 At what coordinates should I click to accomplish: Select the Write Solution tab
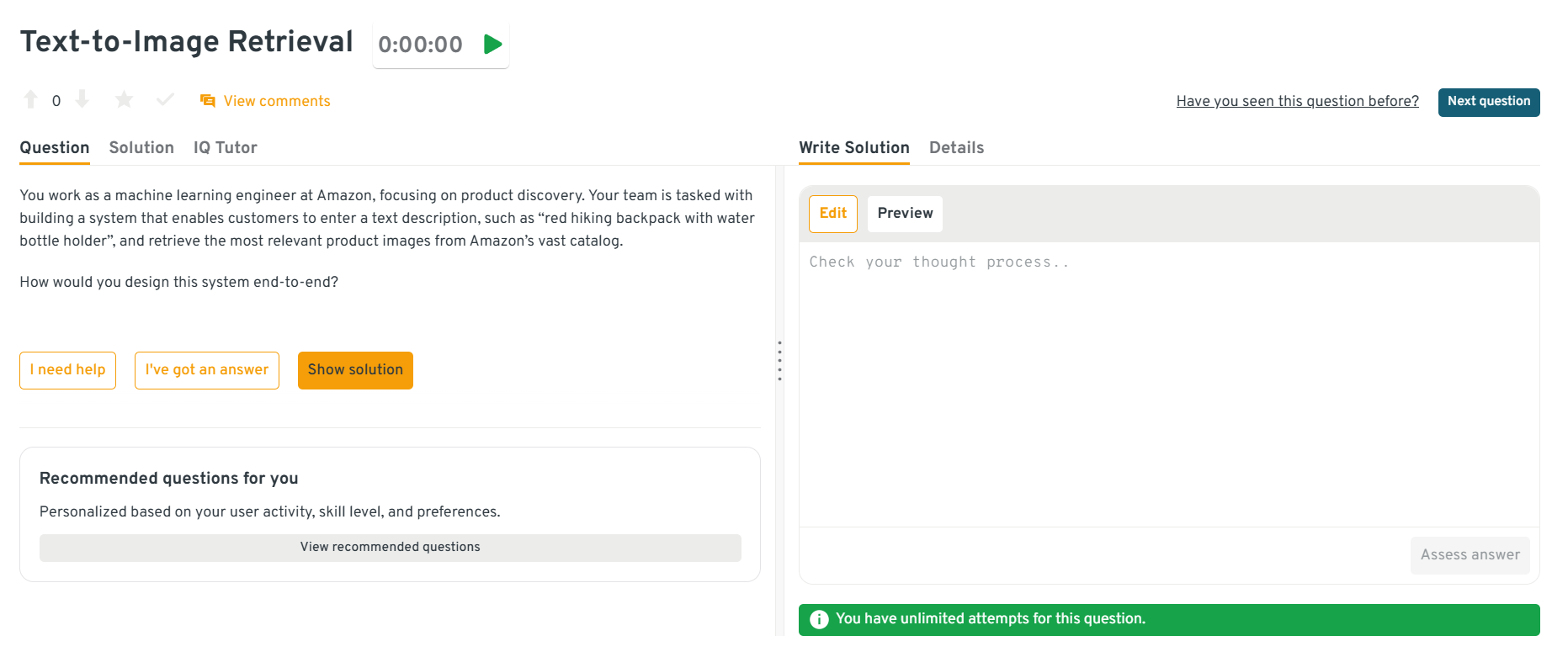coord(853,147)
